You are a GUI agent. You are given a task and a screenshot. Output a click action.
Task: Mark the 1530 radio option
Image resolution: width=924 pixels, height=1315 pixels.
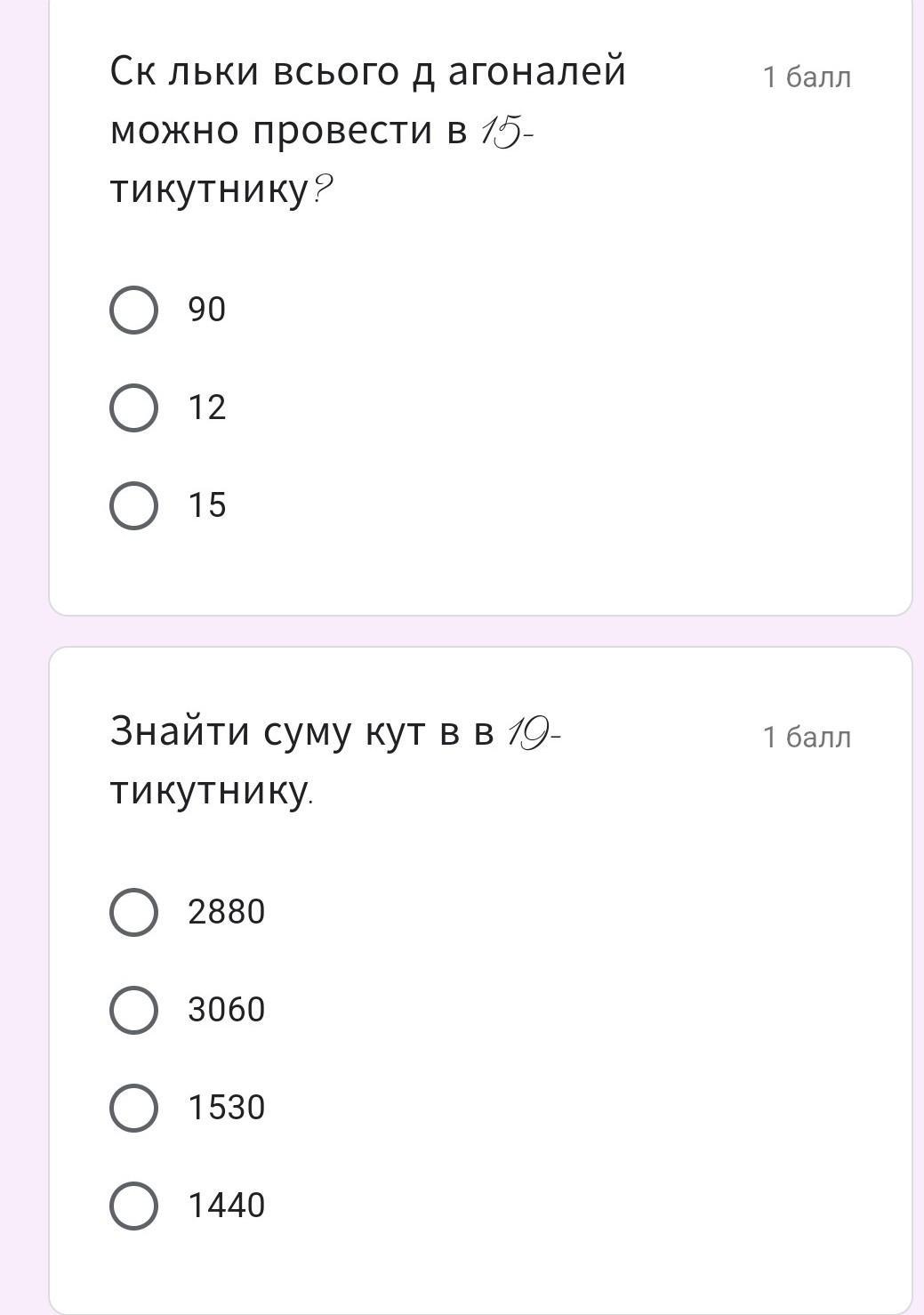tap(134, 1108)
